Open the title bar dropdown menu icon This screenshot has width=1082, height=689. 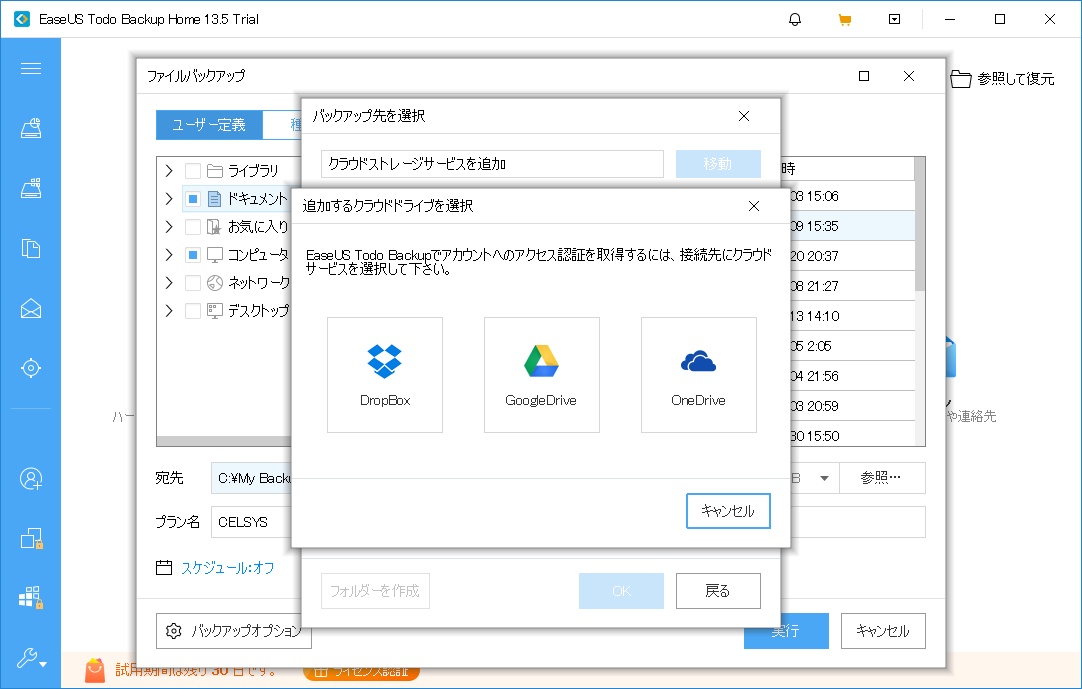tap(894, 19)
